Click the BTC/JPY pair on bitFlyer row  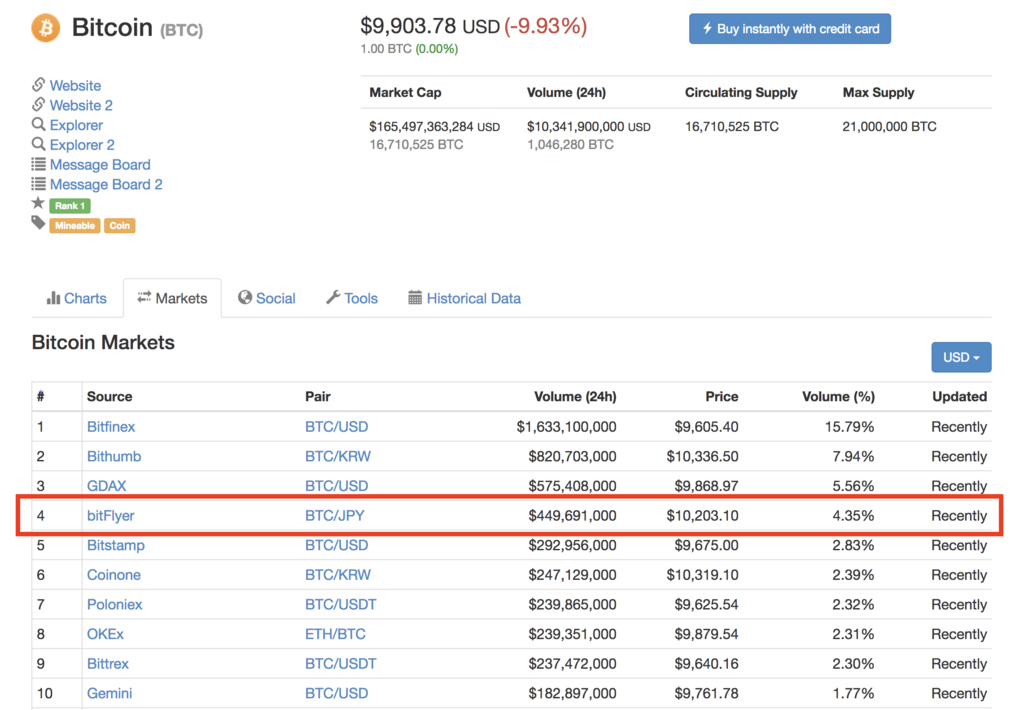[334, 515]
